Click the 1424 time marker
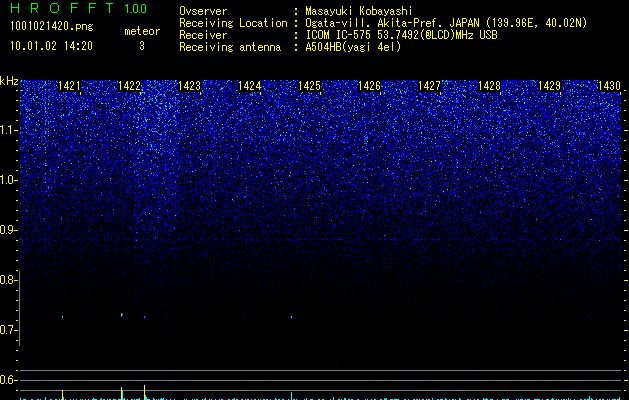629x400 pixels. pos(250,86)
